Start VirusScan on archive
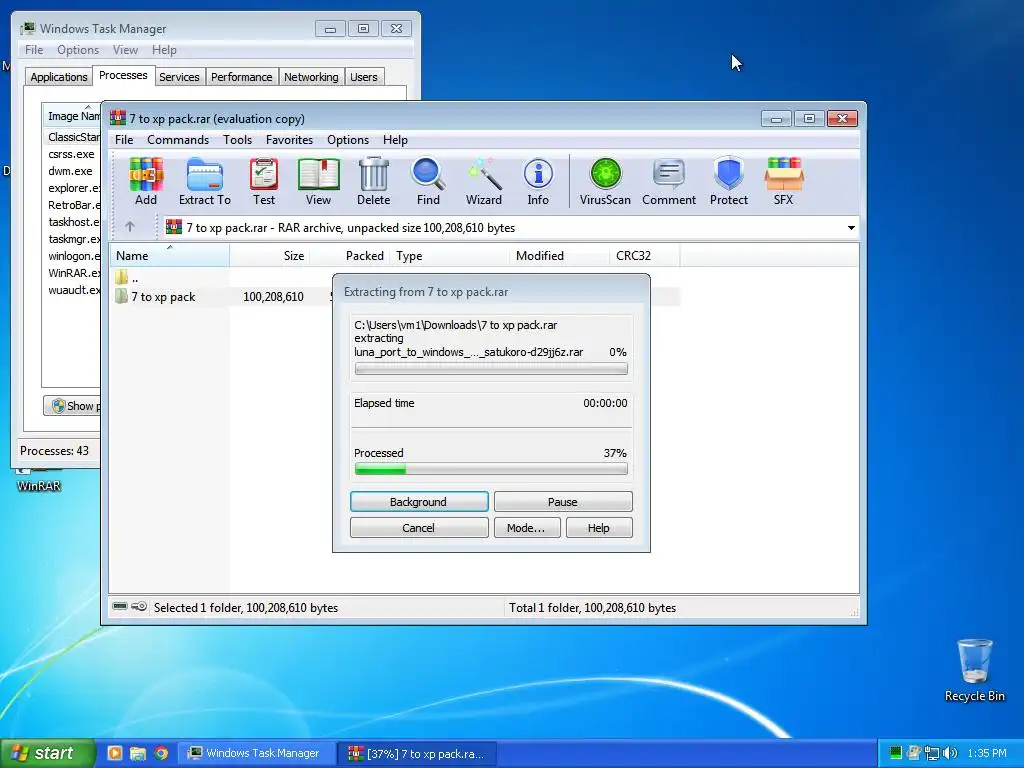Image resolution: width=1024 pixels, height=768 pixels. tap(605, 182)
